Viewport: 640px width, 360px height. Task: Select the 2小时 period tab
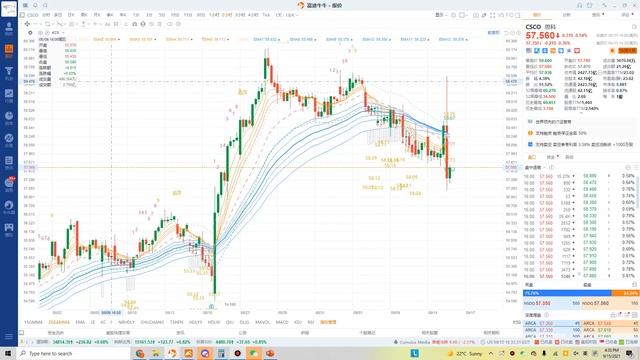[227, 15]
